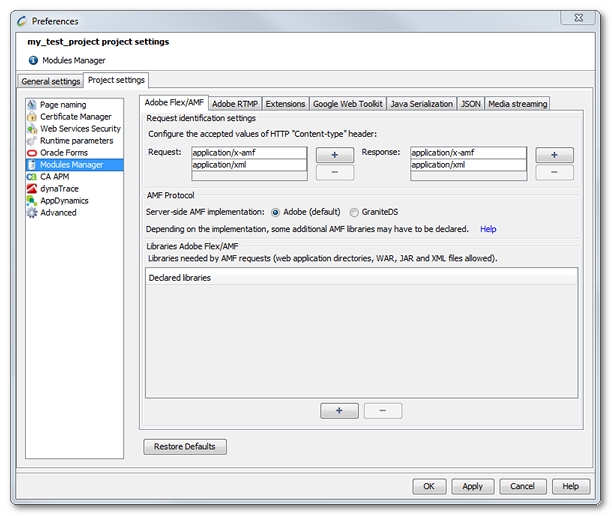The height and width of the screenshot is (516, 612).
Task: Click the dynaTrace icon in list
Action: (32, 188)
